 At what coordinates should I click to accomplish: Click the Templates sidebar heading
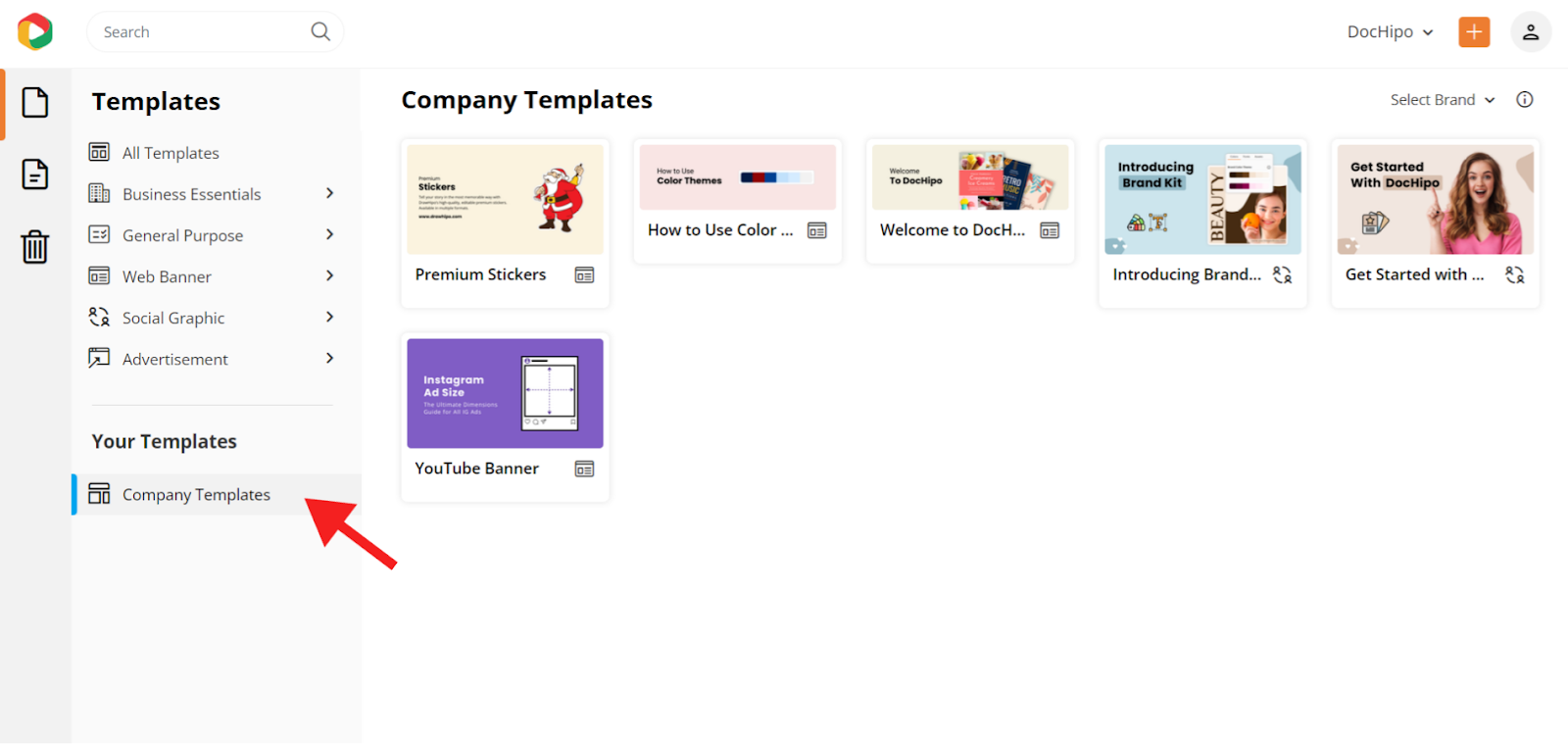pyautogui.click(x=156, y=101)
